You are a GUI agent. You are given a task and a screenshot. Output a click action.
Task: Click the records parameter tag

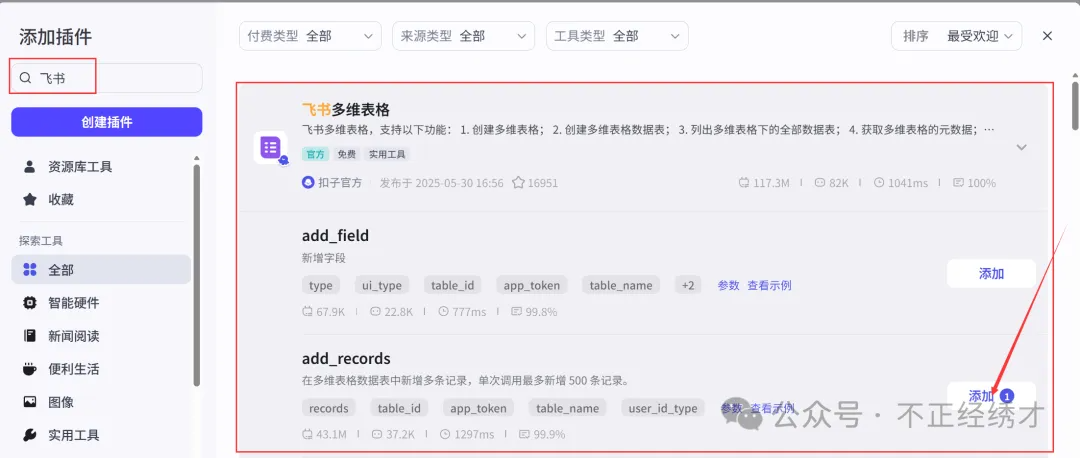329,408
